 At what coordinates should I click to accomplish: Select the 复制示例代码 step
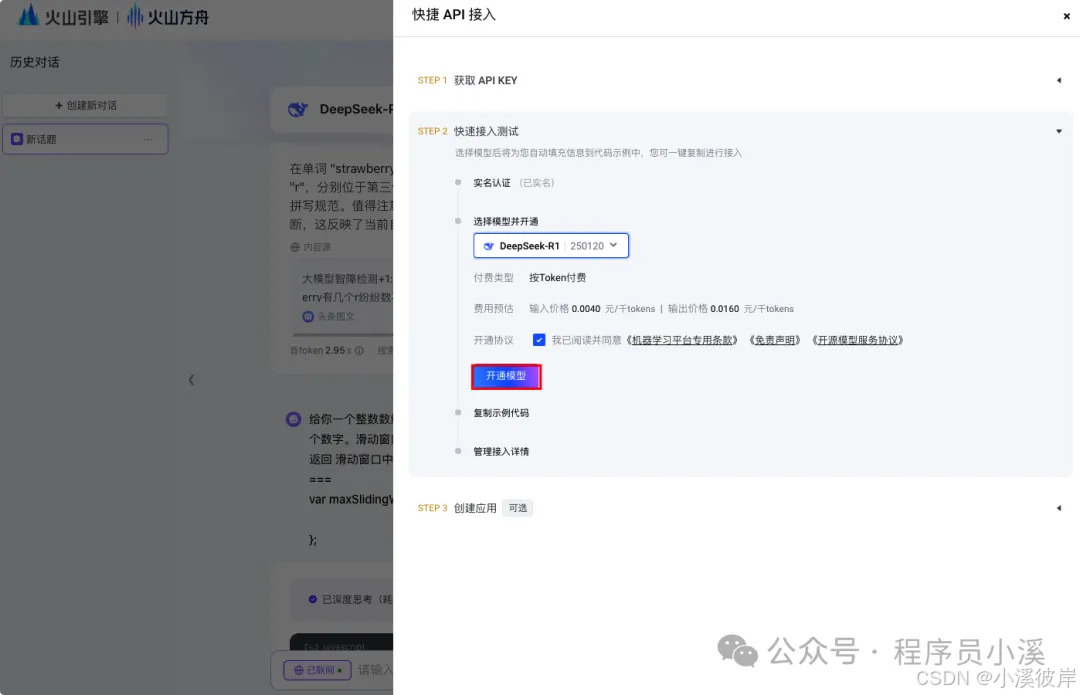pos(501,413)
